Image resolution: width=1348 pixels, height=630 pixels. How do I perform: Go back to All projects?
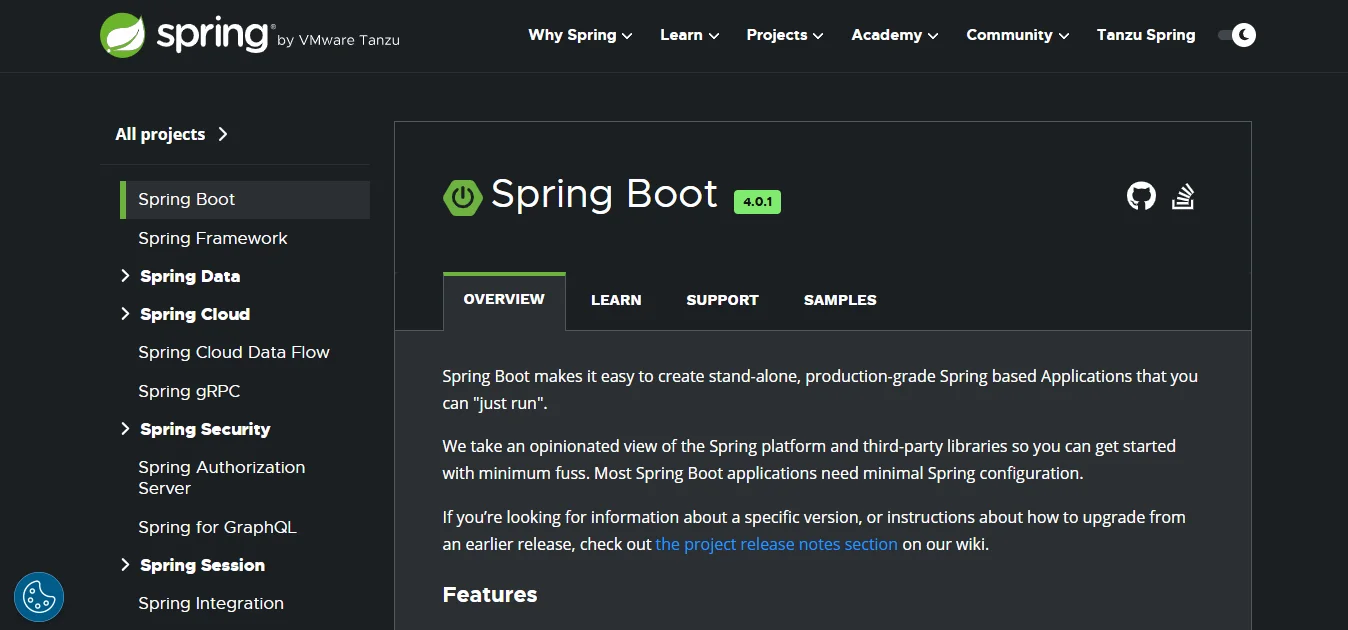[x=160, y=133]
